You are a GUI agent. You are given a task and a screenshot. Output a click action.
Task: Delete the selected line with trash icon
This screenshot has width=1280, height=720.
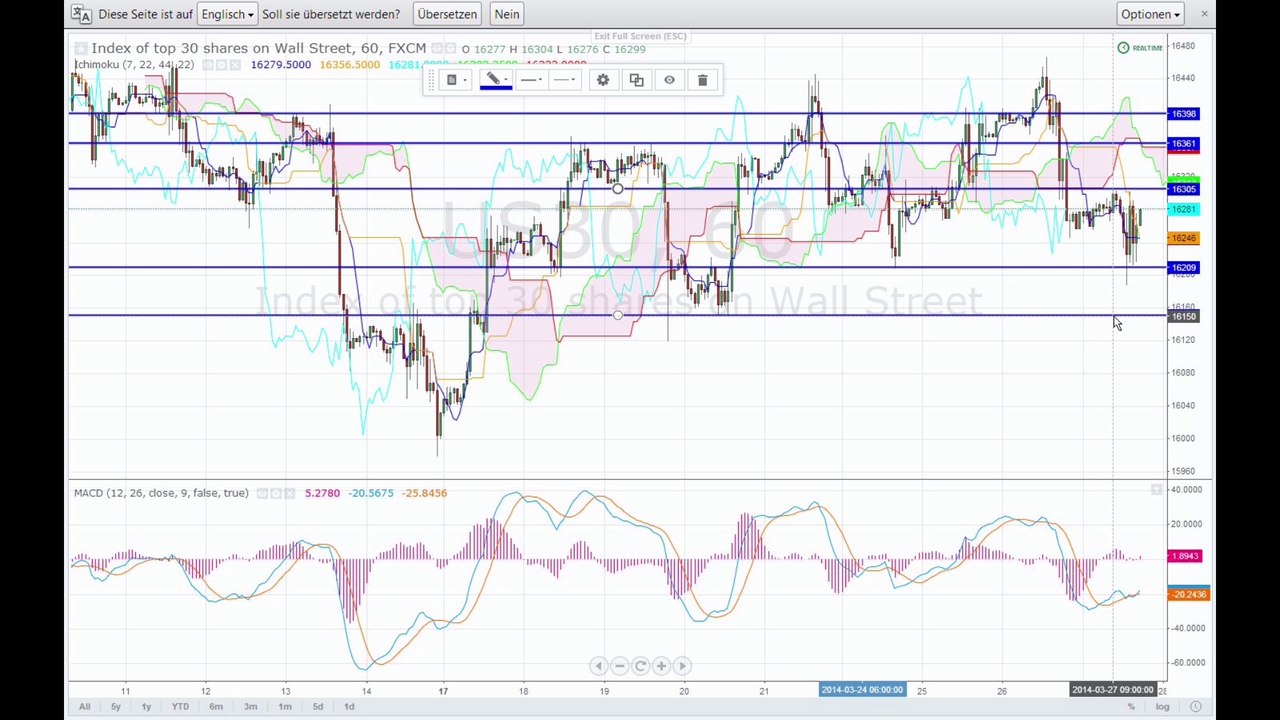(x=702, y=80)
